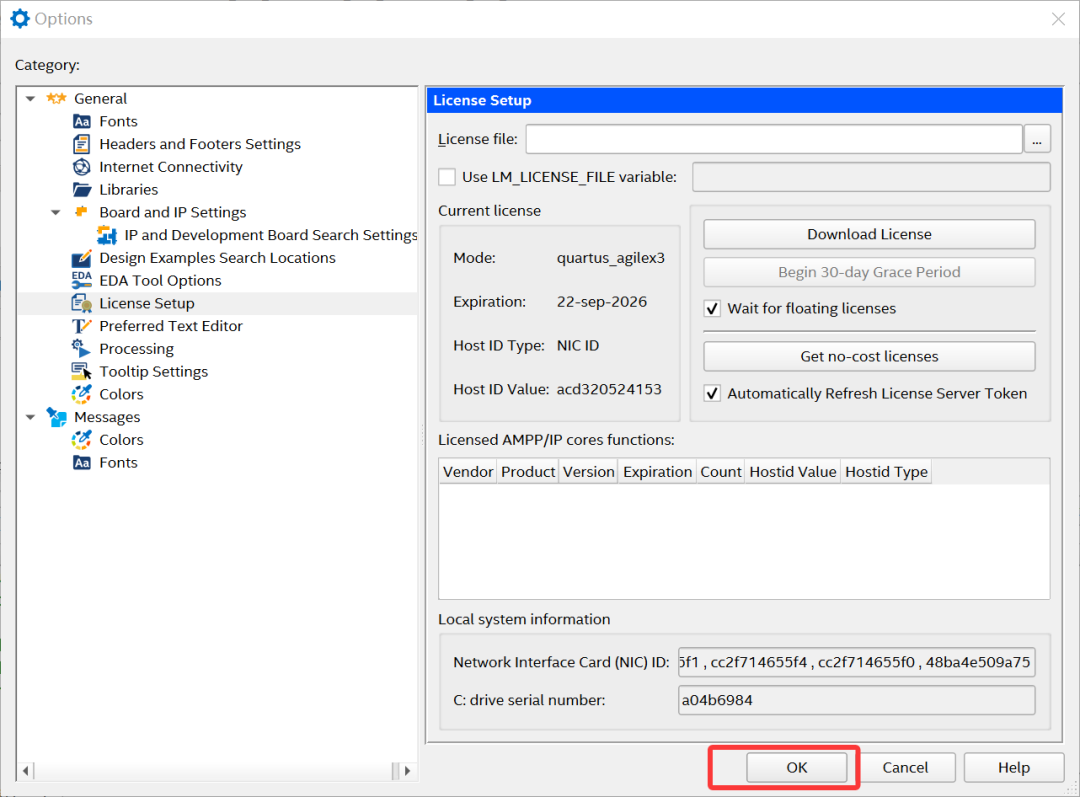Click the Download License button
This screenshot has width=1080, height=797.
coord(869,234)
